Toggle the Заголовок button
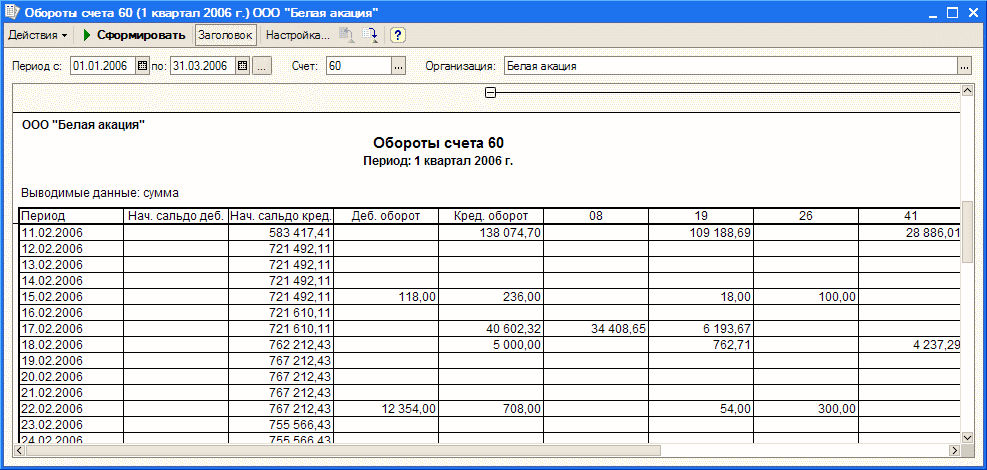 pyautogui.click(x=225, y=35)
